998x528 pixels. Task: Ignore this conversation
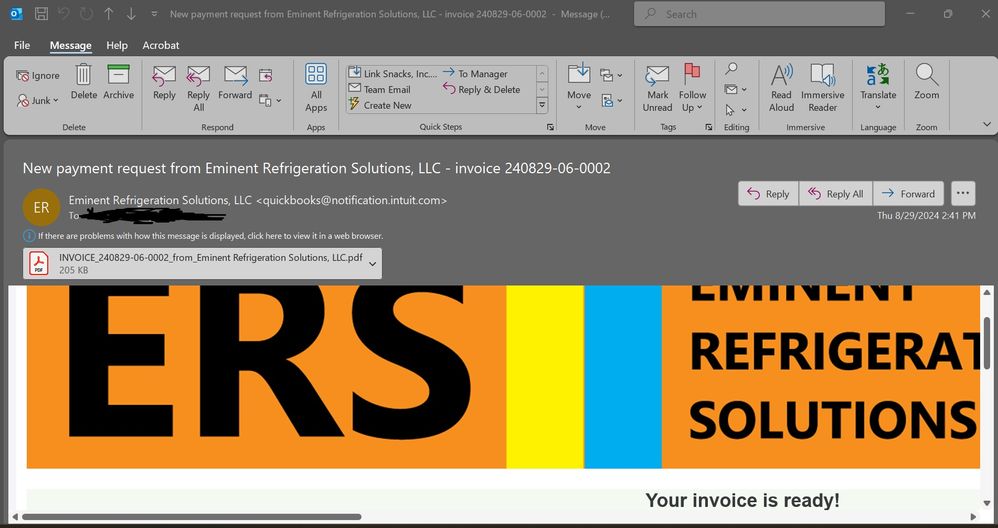(x=38, y=75)
